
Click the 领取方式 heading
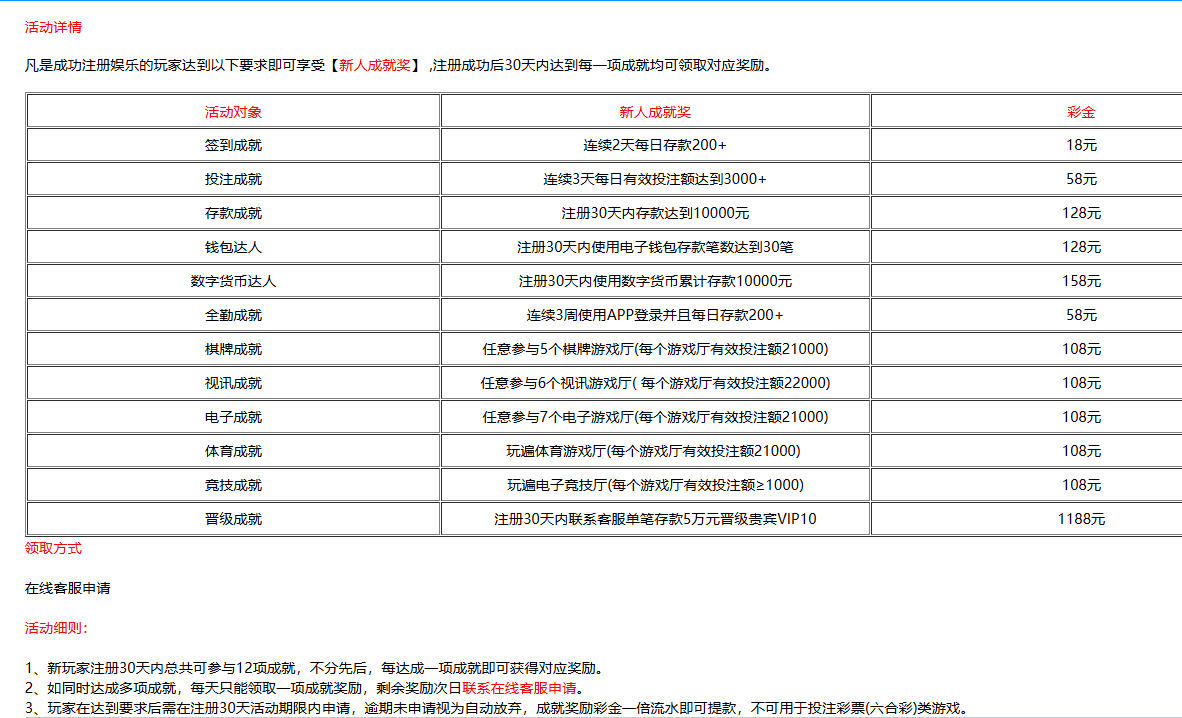tap(53, 548)
